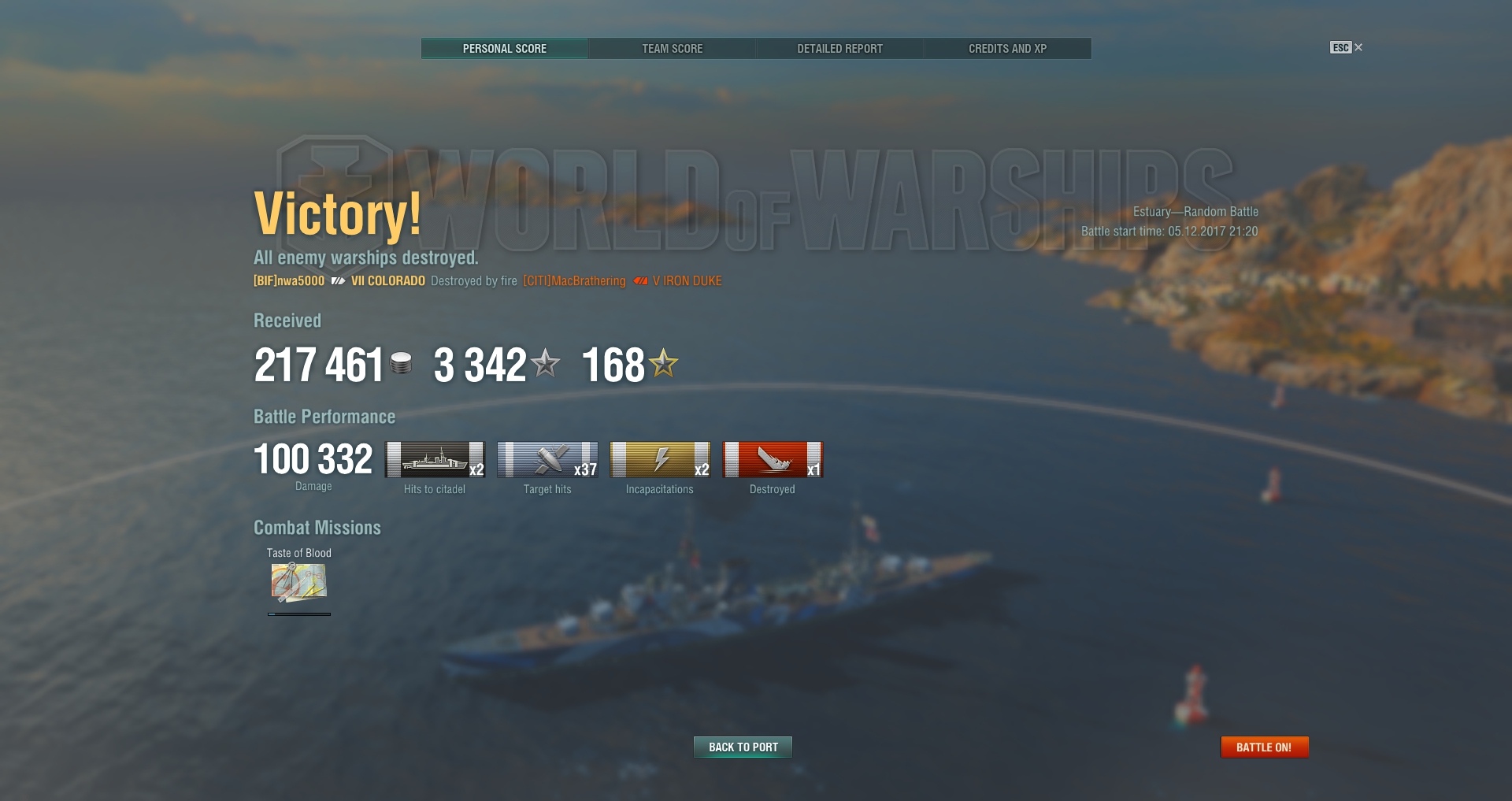This screenshot has width=1512, height=801.
Task: Click the Colorado battleship class icon
Action: click(338, 281)
